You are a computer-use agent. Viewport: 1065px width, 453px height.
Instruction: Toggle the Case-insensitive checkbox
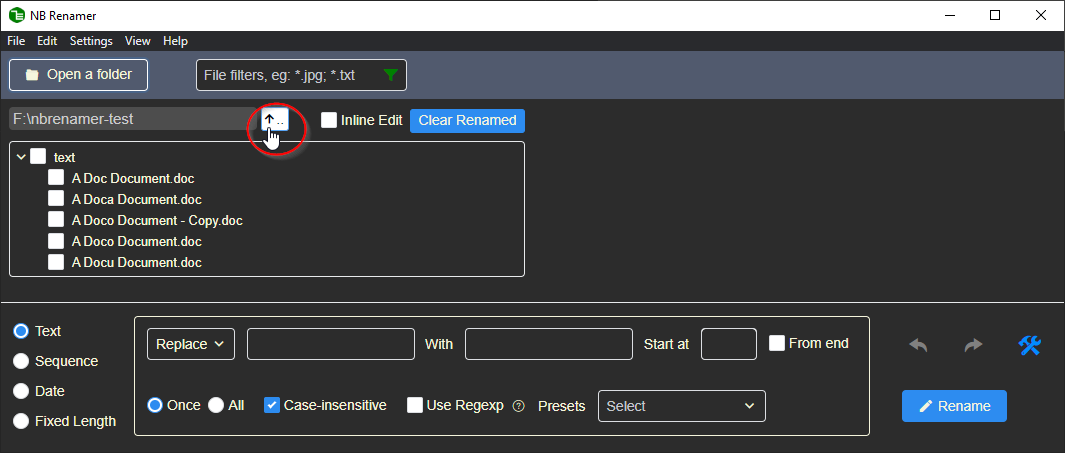272,405
